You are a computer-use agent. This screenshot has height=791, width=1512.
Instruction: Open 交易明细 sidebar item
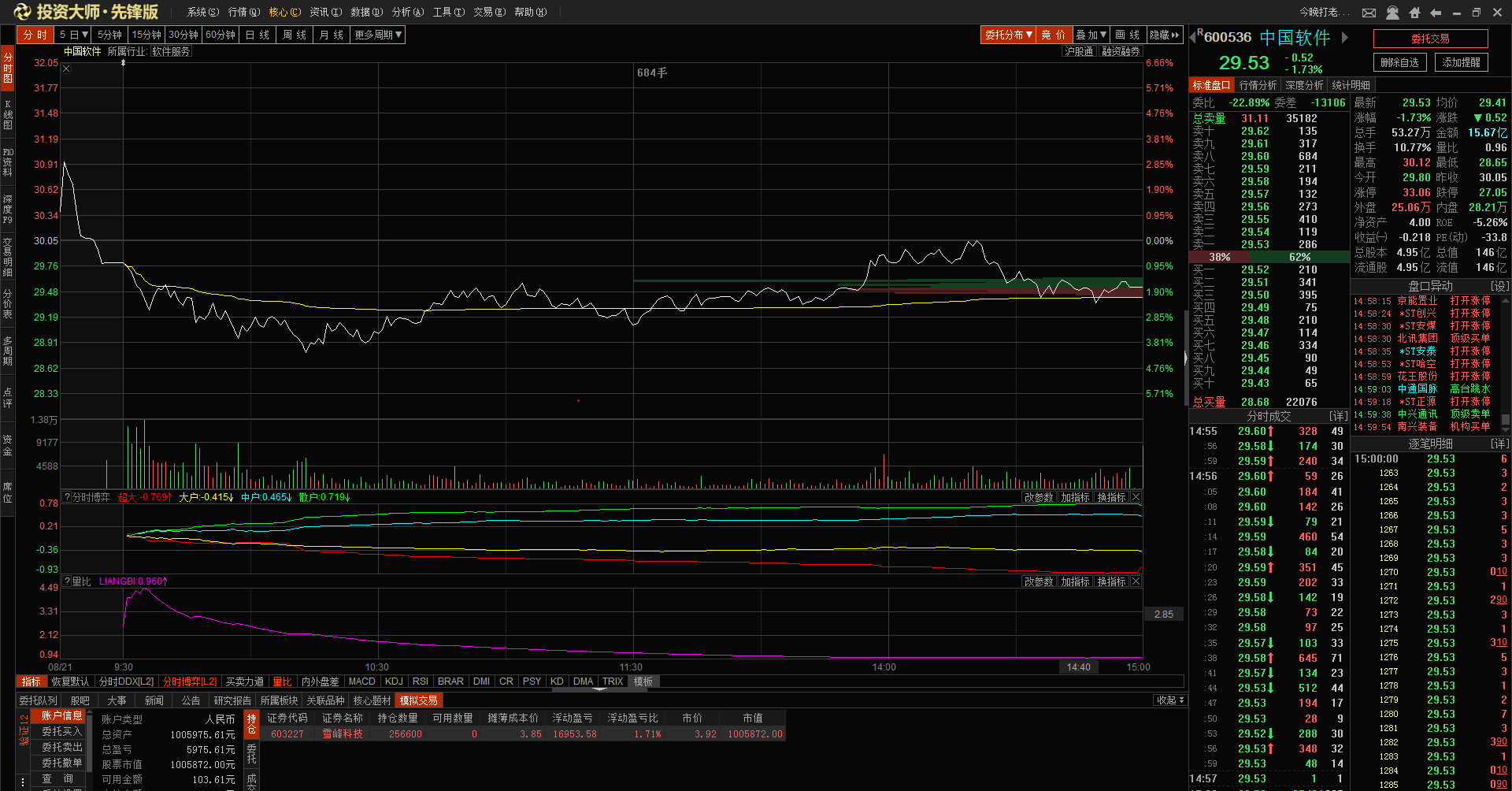click(x=7, y=257)
